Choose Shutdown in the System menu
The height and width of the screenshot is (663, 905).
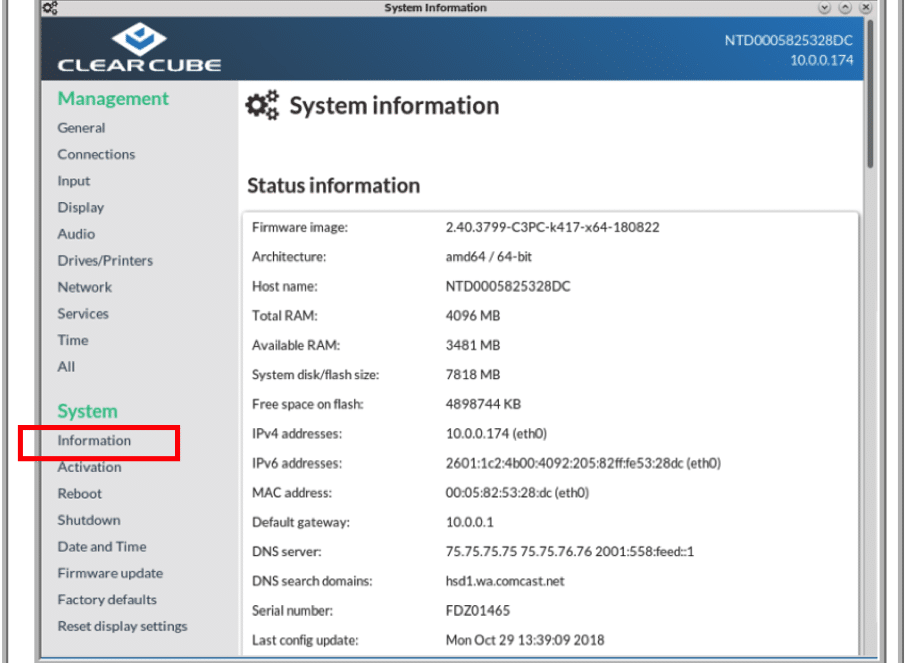89,520
